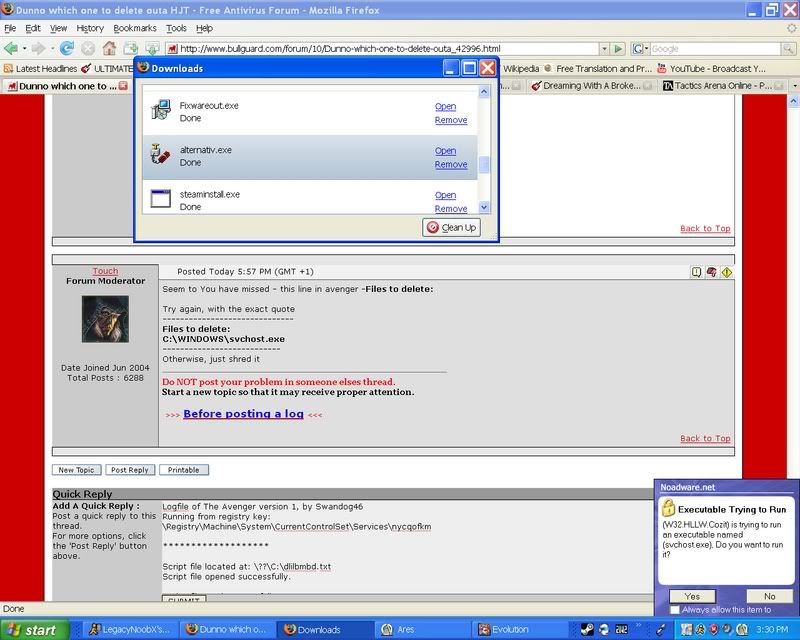This screenshot has width=800, height=640.
Task: Check 'Always allow this item to' checkbox
Action: (675, 610)
